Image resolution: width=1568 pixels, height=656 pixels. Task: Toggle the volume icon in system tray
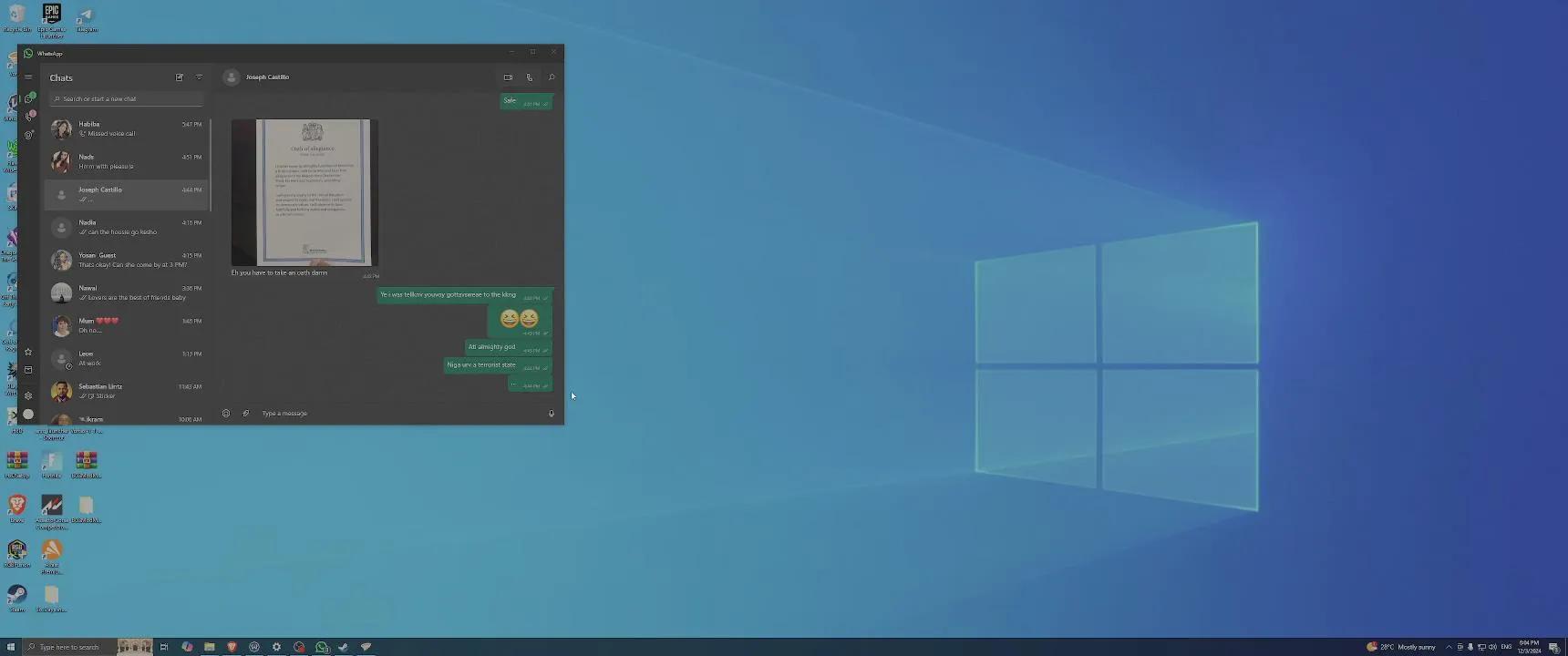(x=1492, y=647)
